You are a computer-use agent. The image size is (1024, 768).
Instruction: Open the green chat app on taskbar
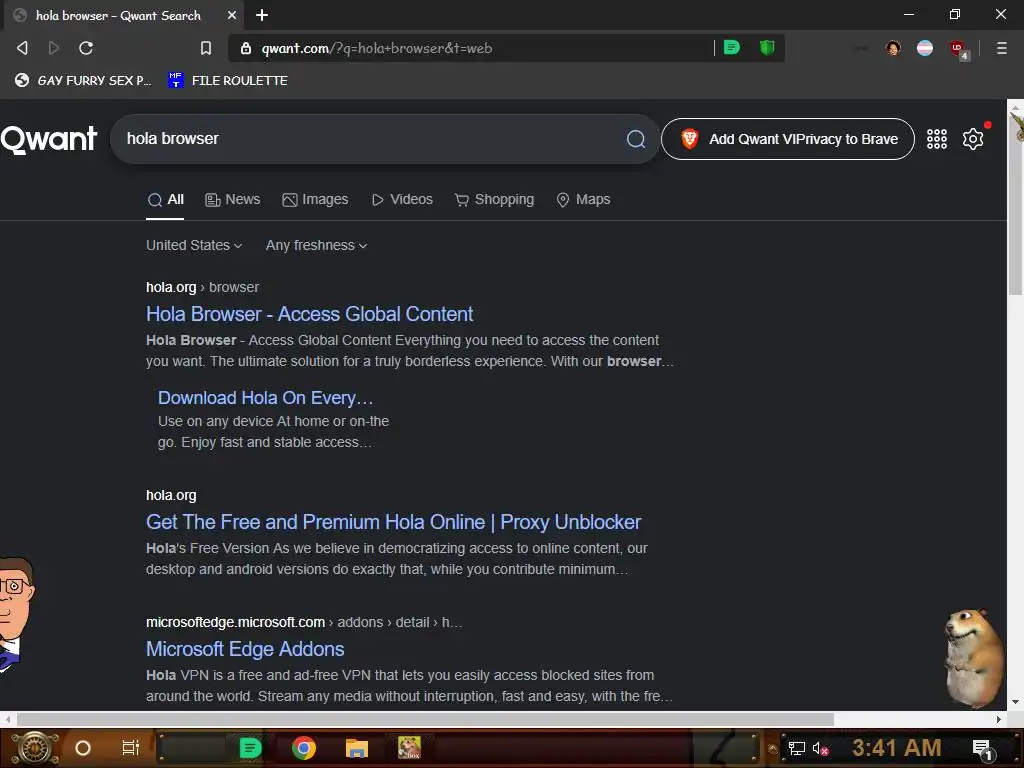[249, 748]
